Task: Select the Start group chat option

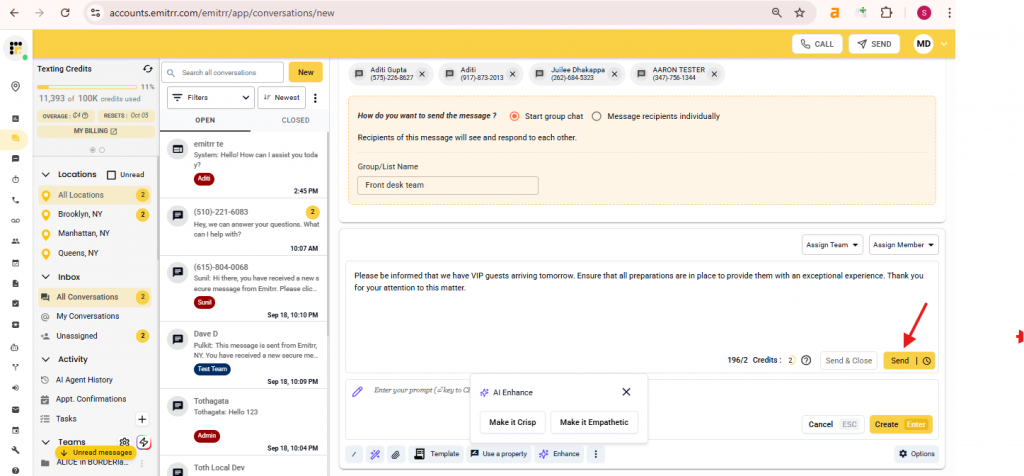Action: [x=515, y=116]
